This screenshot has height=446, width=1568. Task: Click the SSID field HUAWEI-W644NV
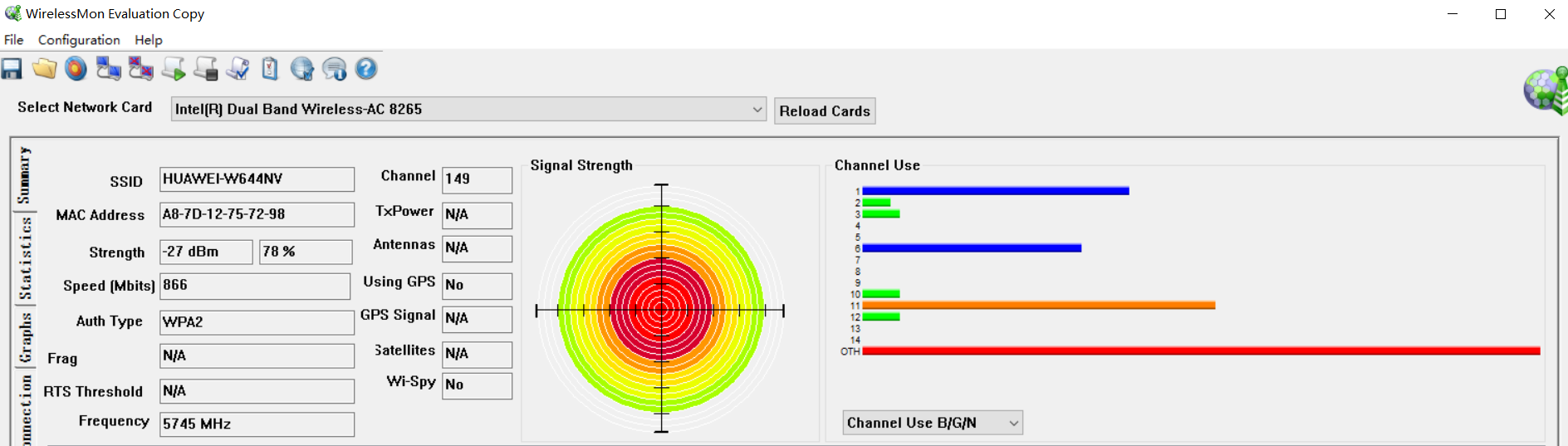257,179
